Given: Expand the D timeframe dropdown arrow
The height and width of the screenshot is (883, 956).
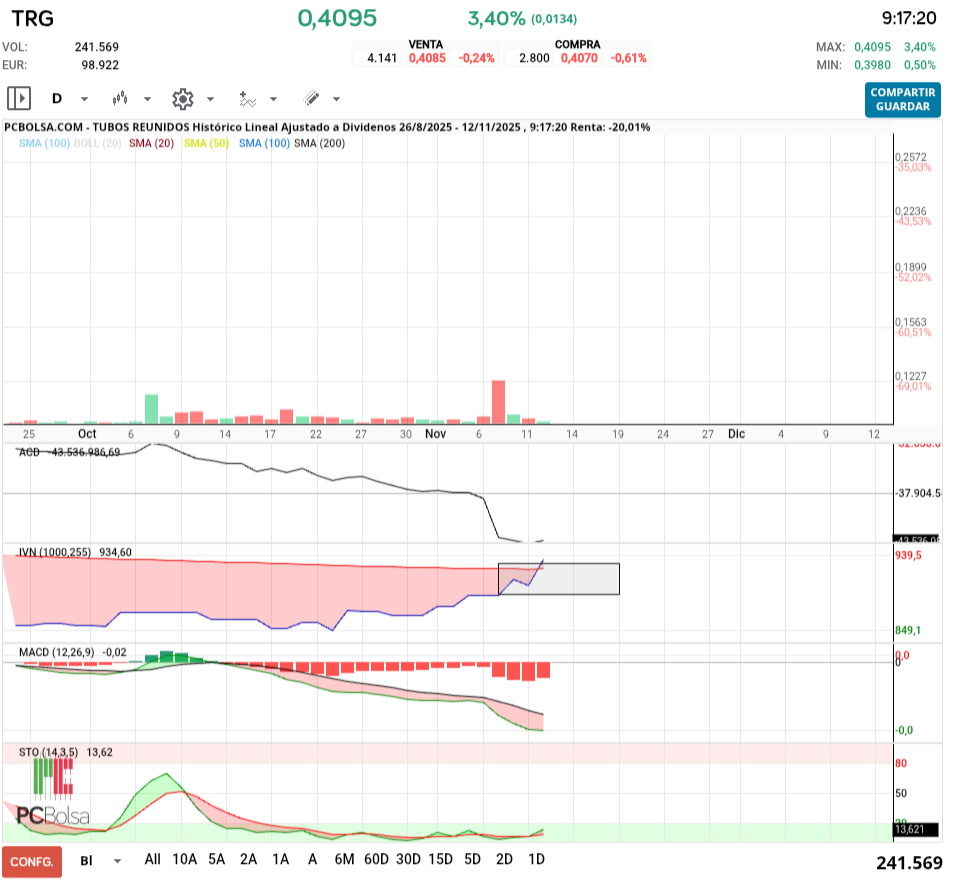Looking at the screenshot, I should (x=84, y=99).
